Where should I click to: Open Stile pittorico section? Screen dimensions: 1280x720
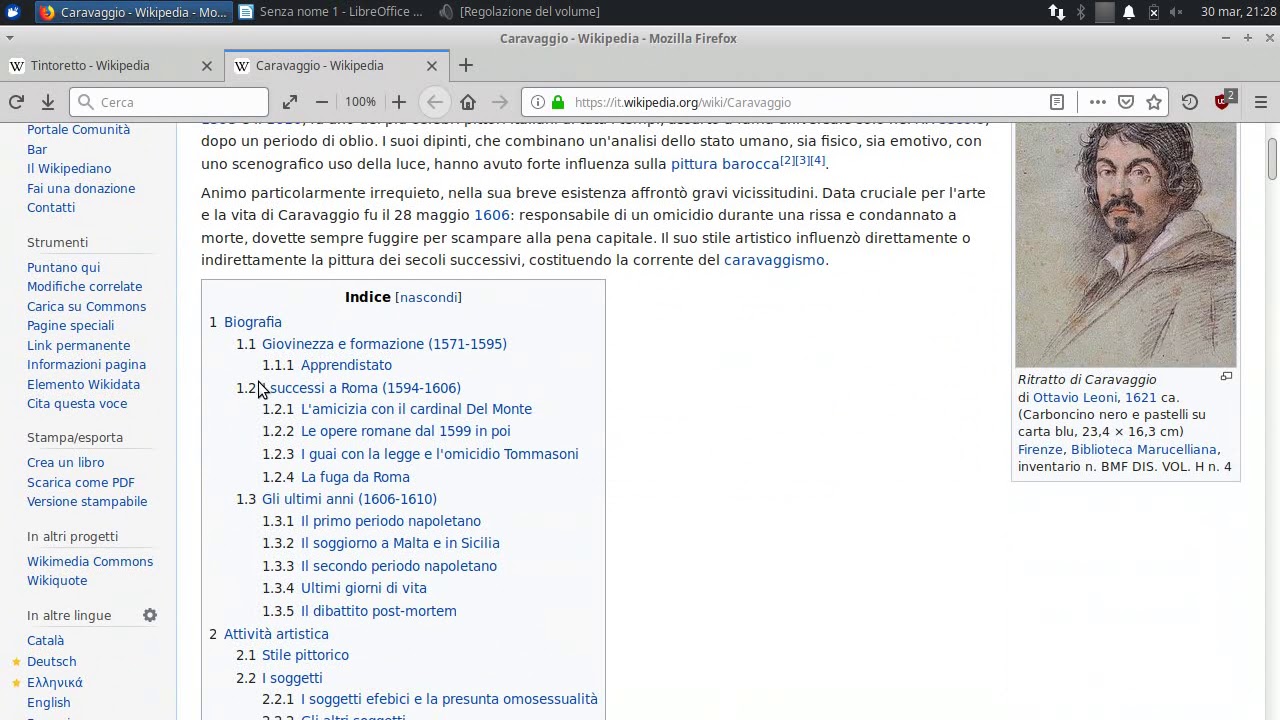tap(305, 655)
